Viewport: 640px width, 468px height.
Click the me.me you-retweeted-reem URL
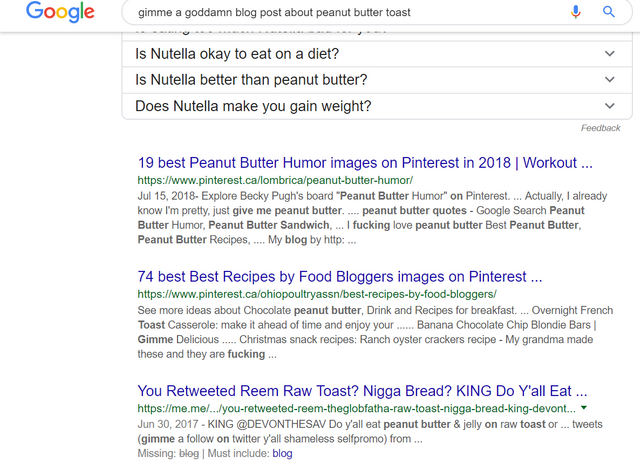click(x=356, y=408)
